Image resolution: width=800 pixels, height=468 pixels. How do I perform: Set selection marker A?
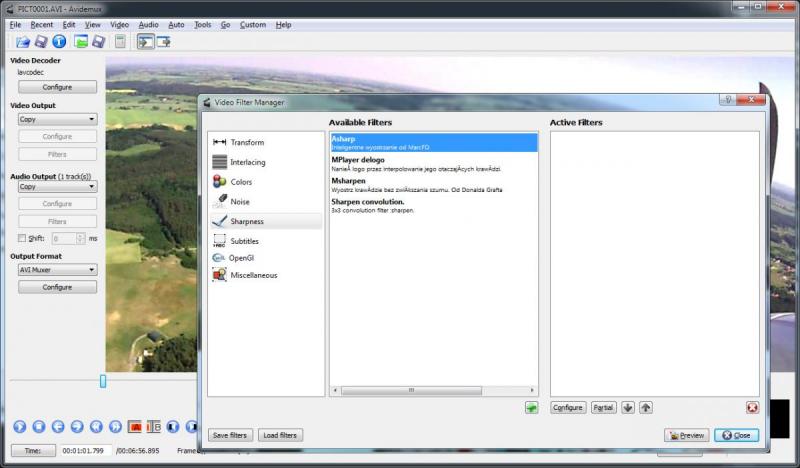tap(134, 427)
